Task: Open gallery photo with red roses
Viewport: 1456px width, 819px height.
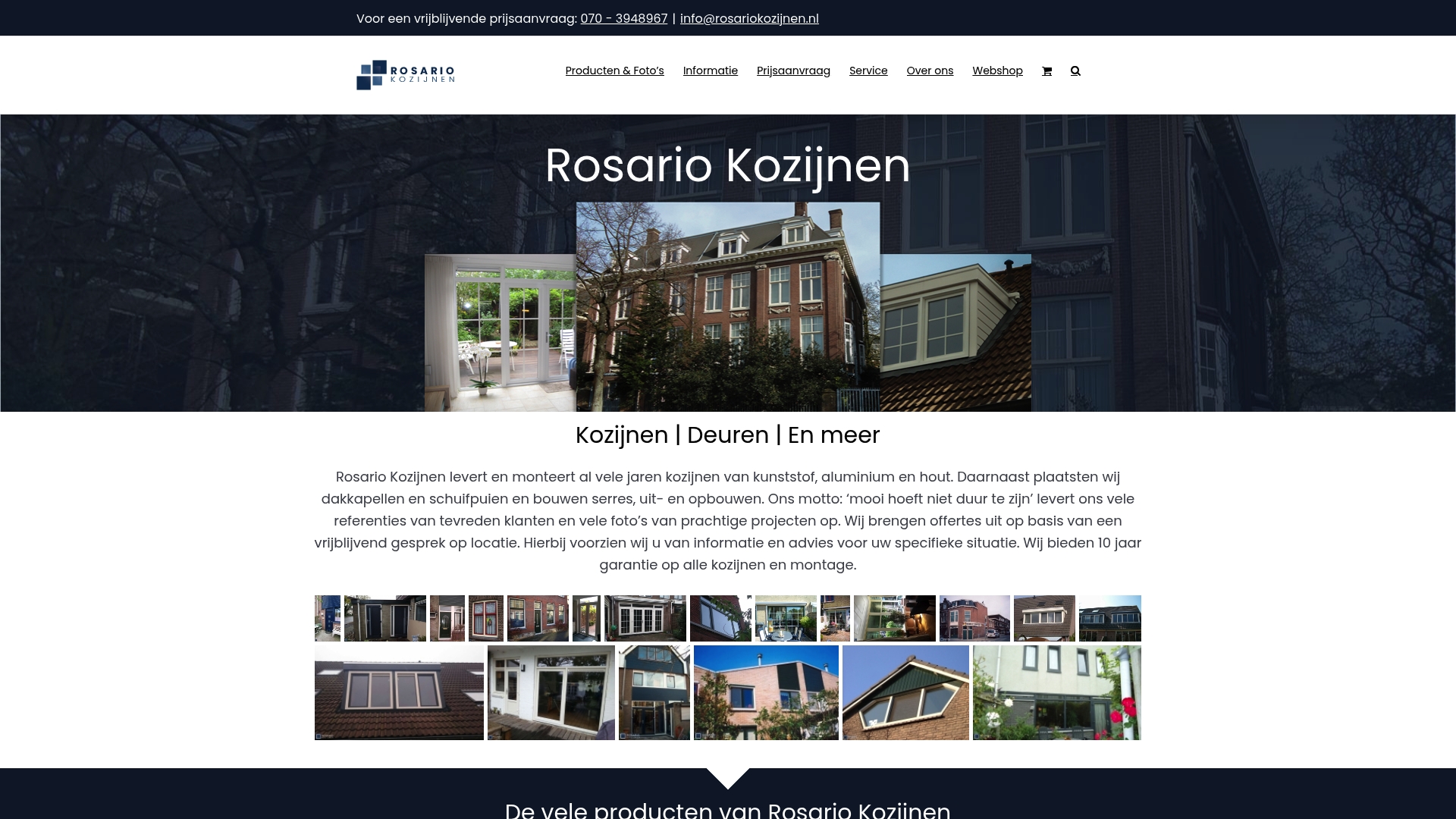Action: point(1057,692)
